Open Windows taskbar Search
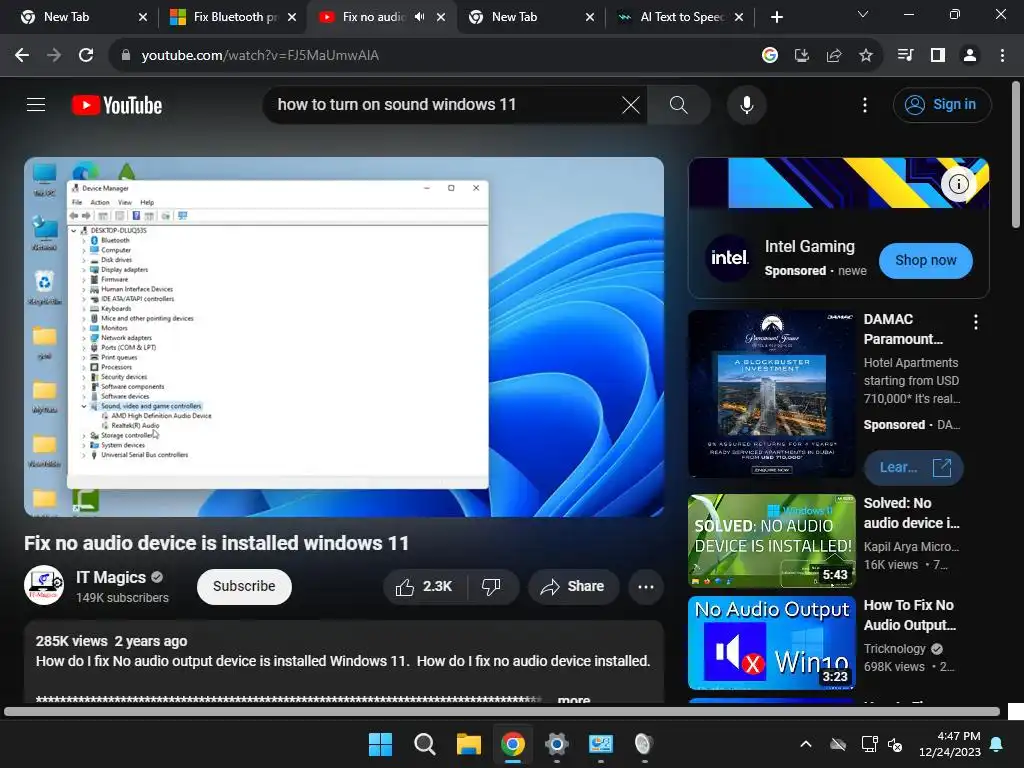This screenshot has width=1024, height=768. [424, 744]
